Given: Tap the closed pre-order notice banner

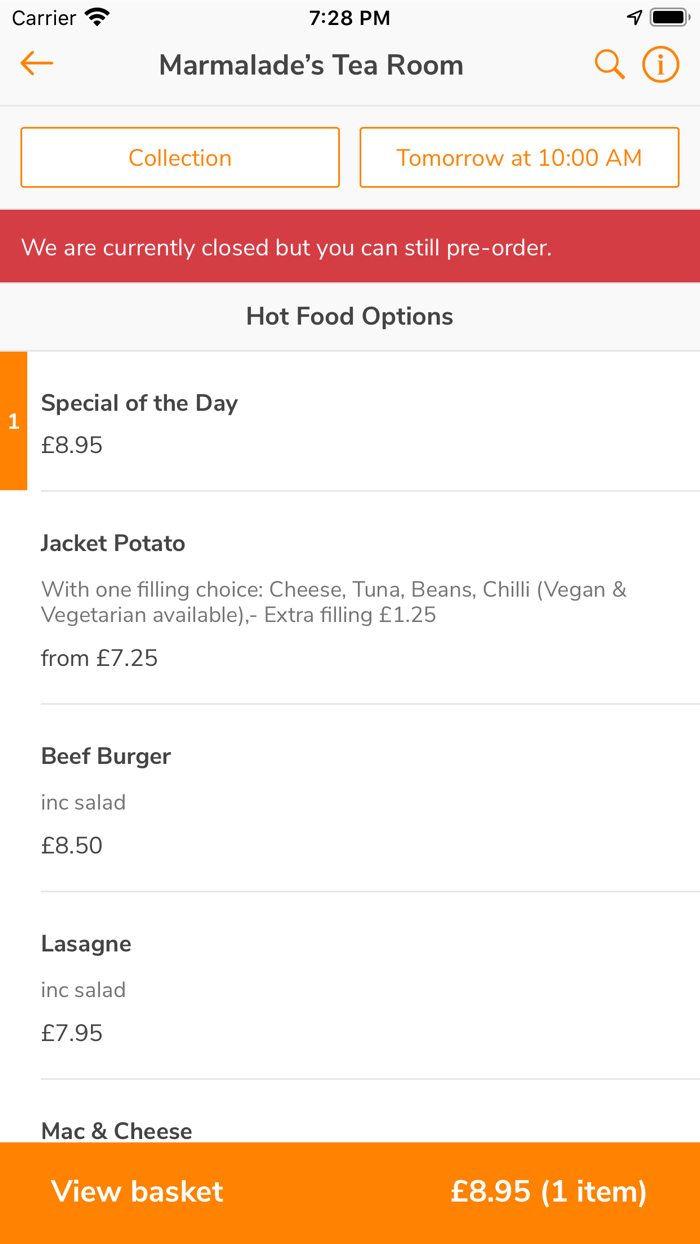Looking at the screenshot, I should point(350,246).
